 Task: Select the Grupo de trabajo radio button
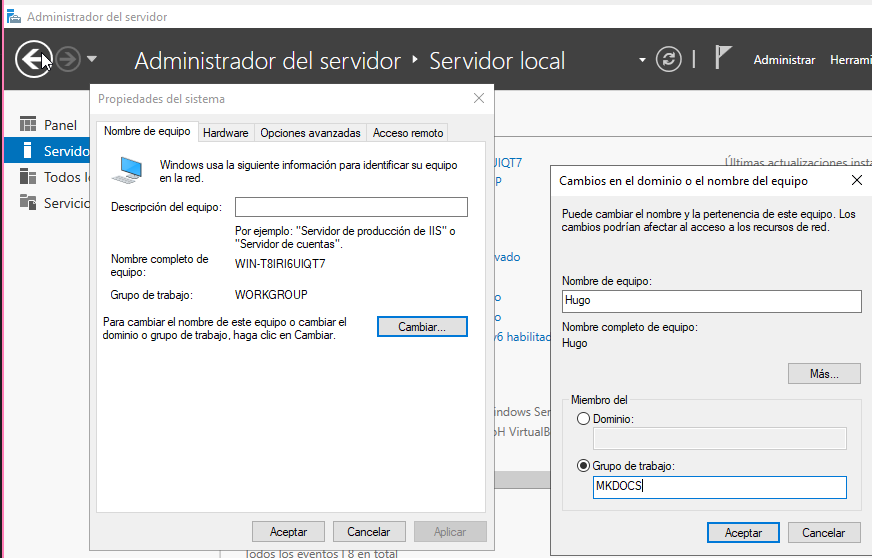(583, 466)
